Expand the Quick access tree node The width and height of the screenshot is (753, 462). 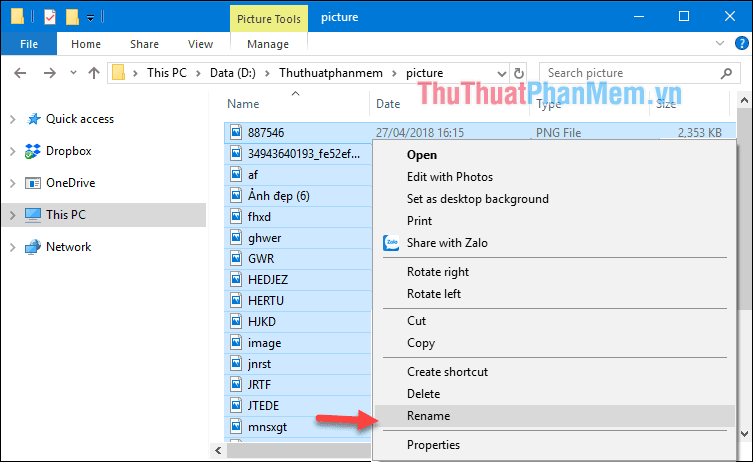coord(12,119)
